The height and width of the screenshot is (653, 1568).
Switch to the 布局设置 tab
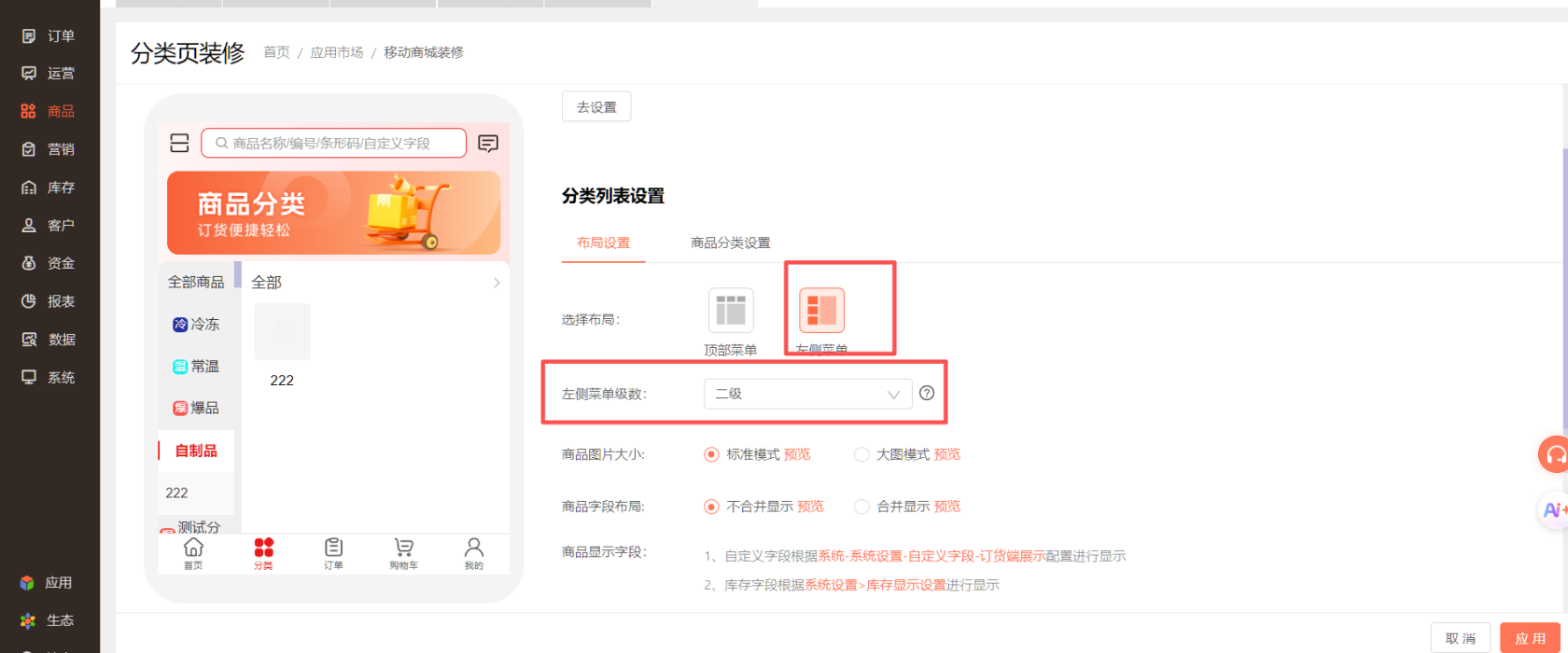tap(603, 243)
